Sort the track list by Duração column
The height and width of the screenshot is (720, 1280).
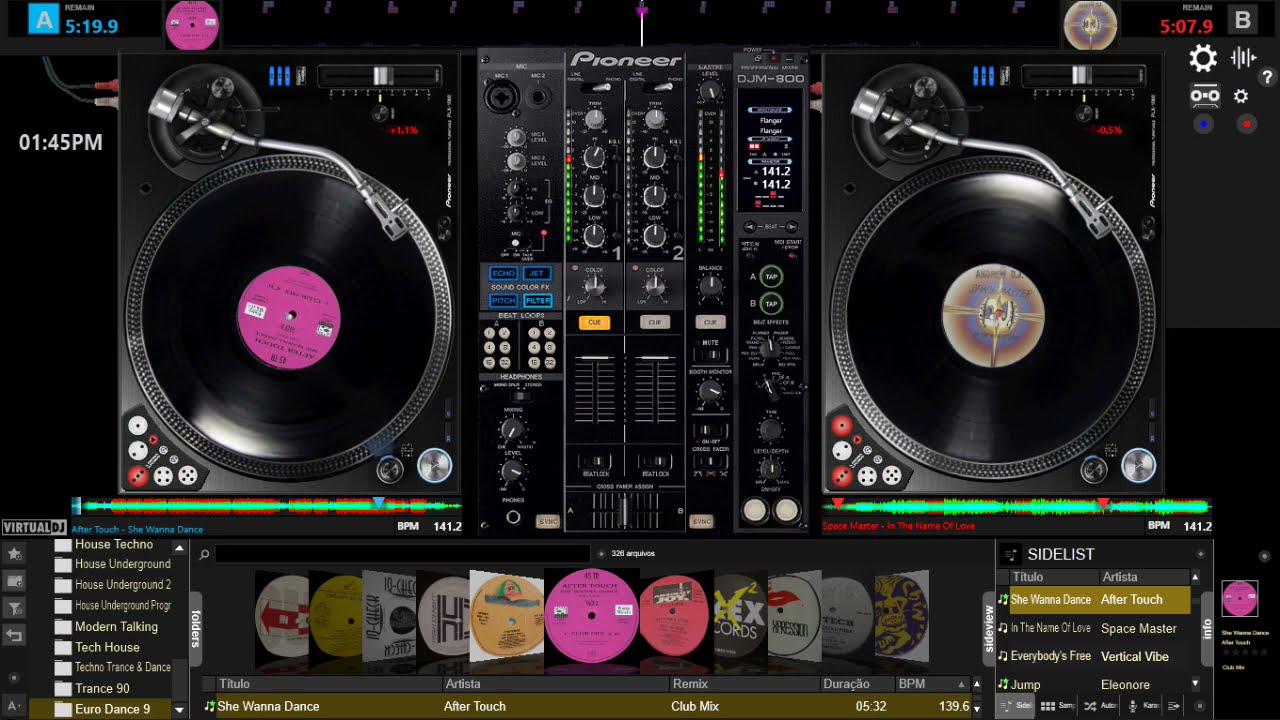click(x=857, y=684)
